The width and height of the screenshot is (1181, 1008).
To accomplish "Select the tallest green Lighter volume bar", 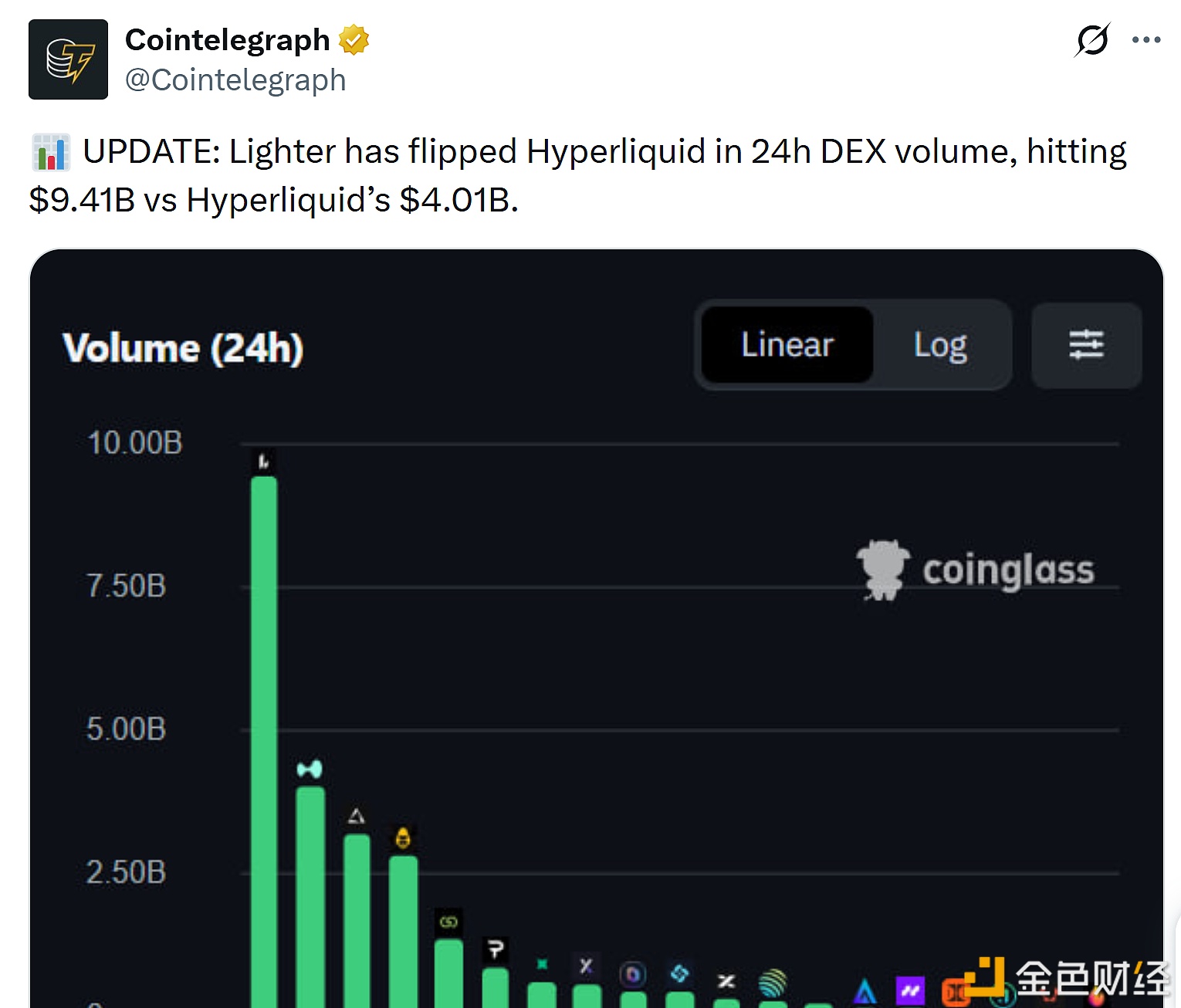I will coord(264,733).
